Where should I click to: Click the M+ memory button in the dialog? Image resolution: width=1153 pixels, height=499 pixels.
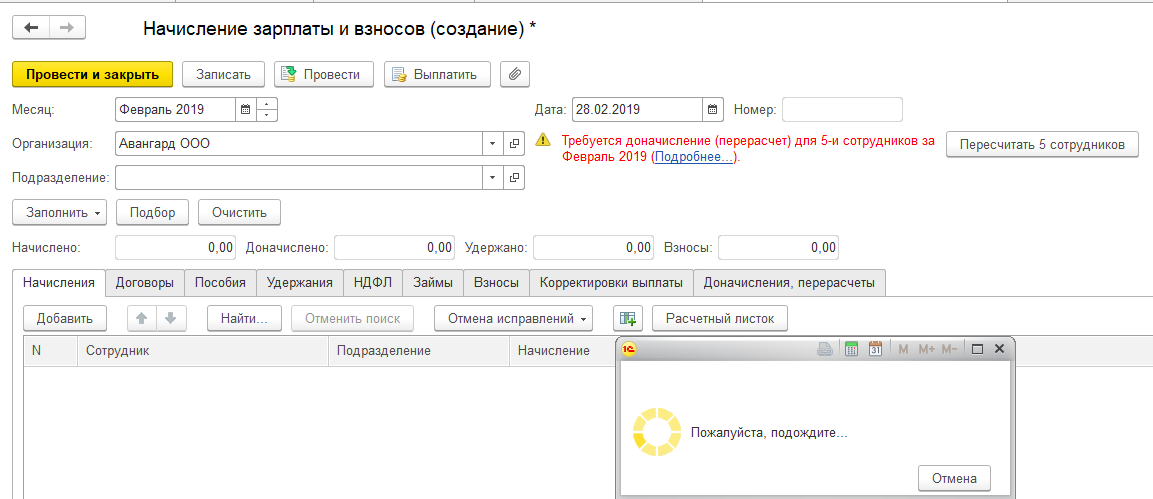click(x=926, y=350)
